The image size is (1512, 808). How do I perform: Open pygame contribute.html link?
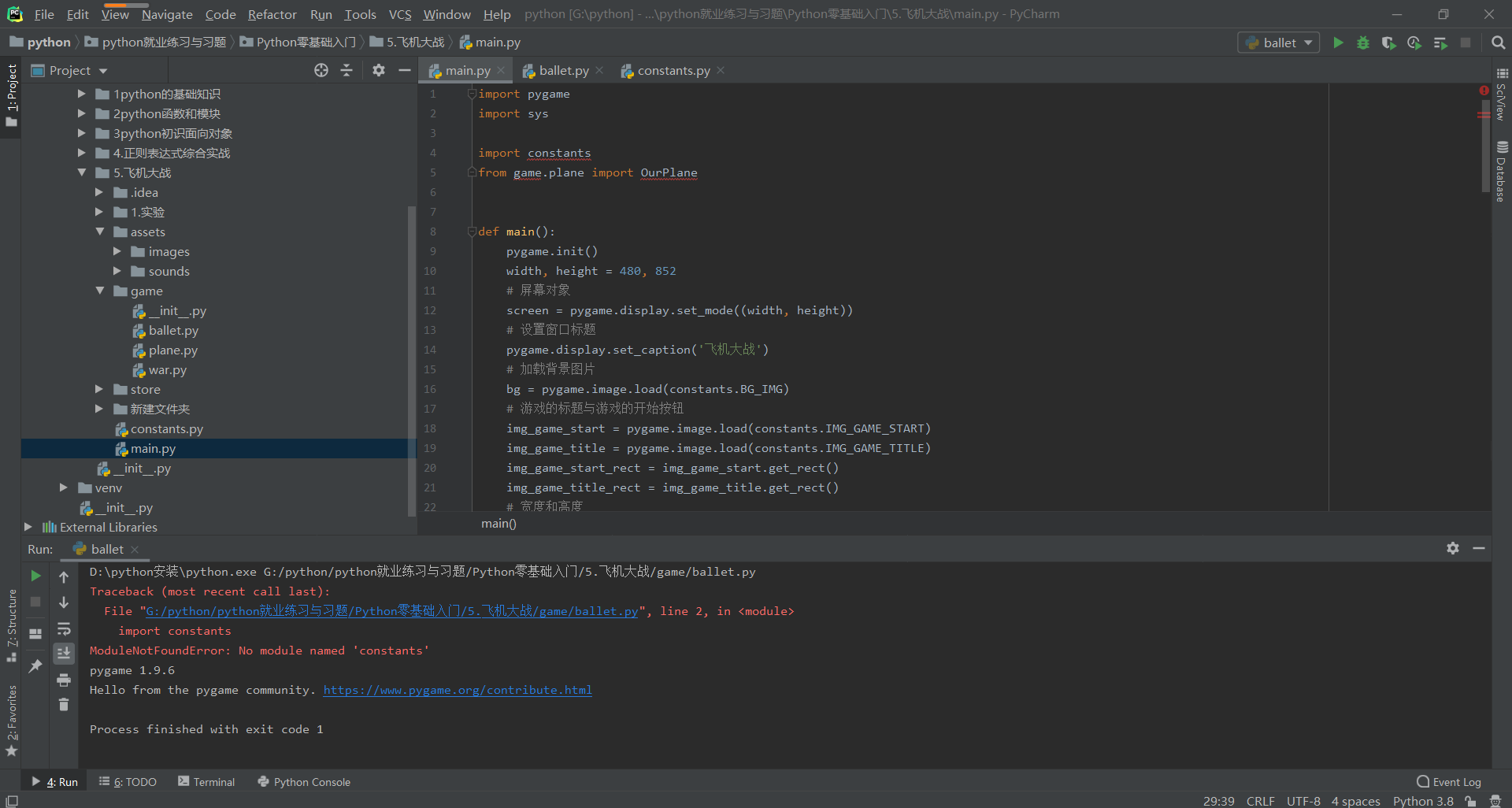[458, 690]
